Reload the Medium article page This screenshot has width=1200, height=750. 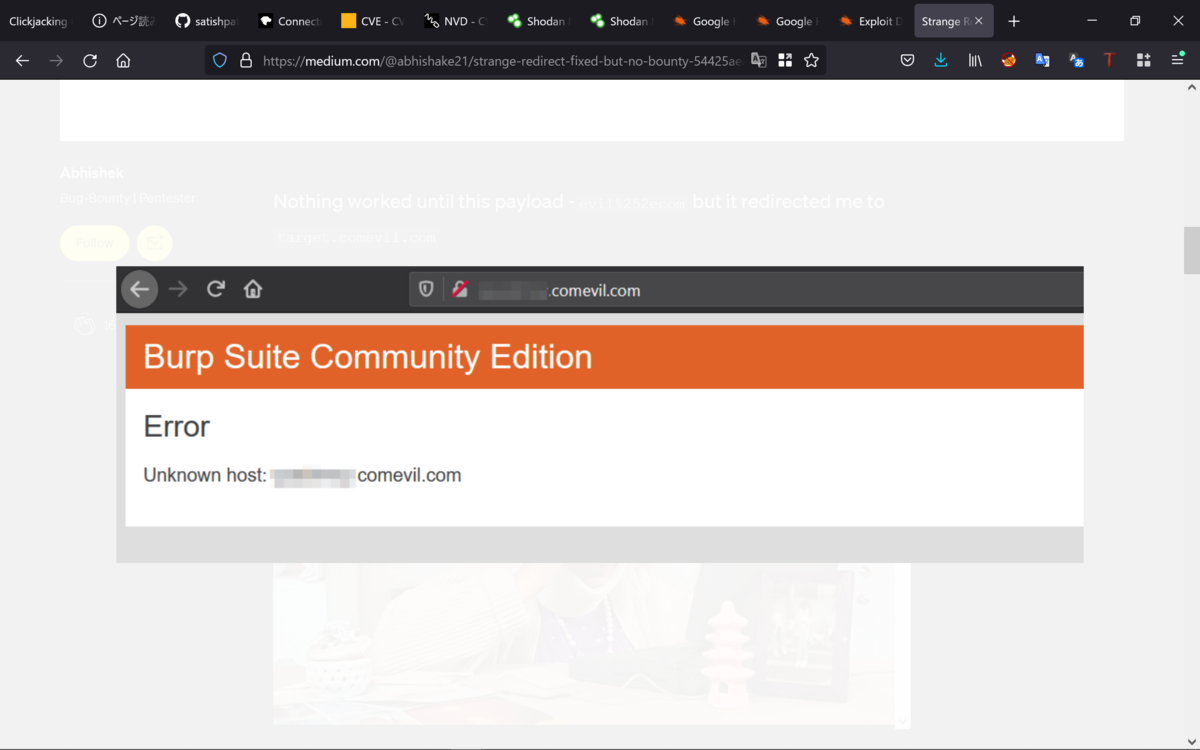point(90,61)
